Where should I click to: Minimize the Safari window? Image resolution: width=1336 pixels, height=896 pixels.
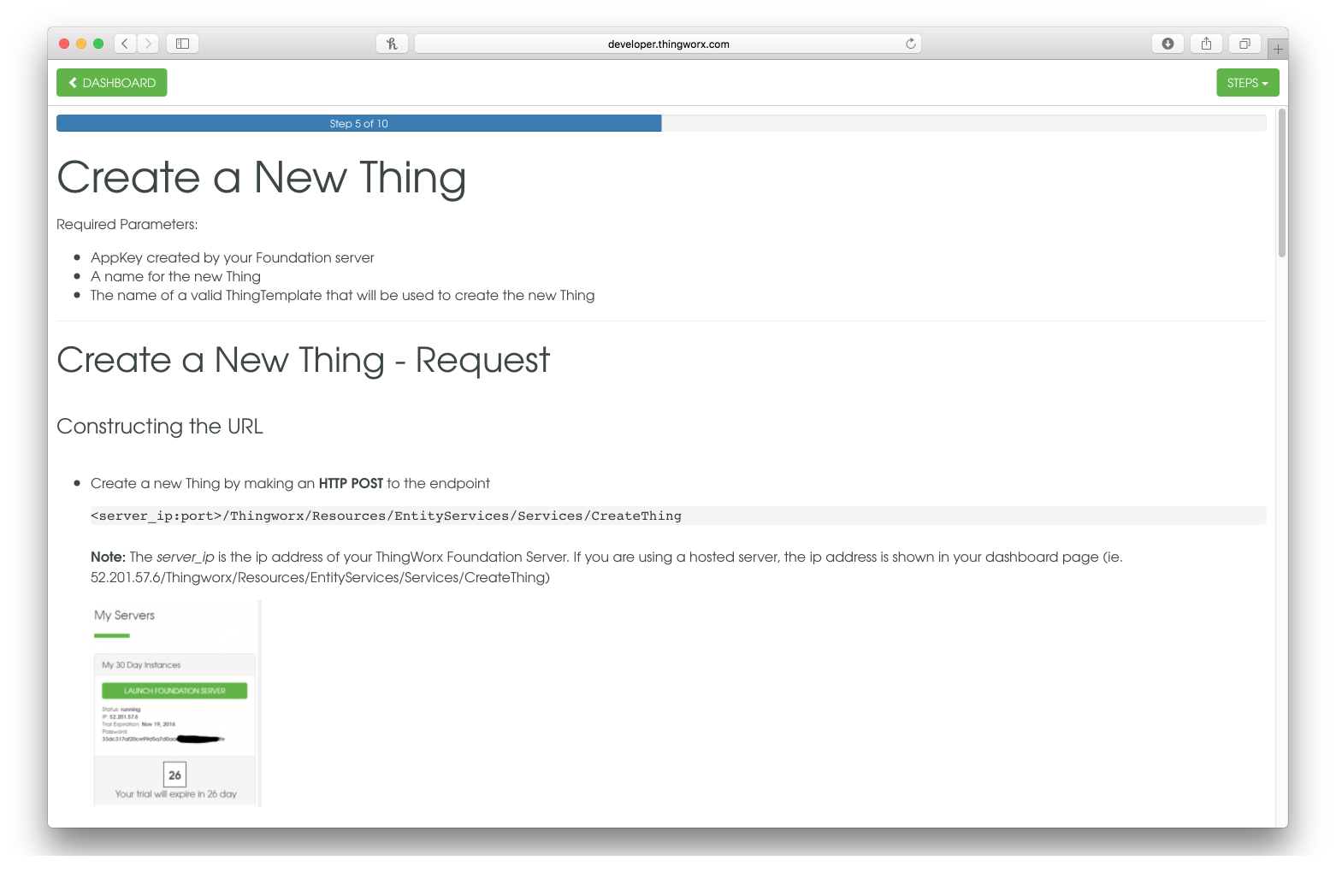[81, 44]
